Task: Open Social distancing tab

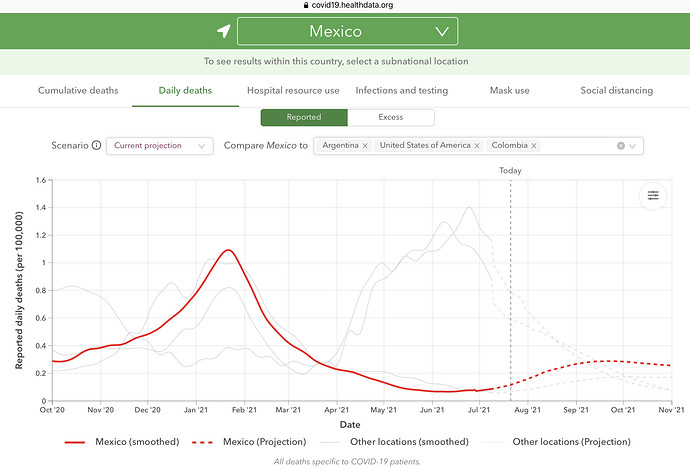Action: pyautogui.click(x=616, y=90)
